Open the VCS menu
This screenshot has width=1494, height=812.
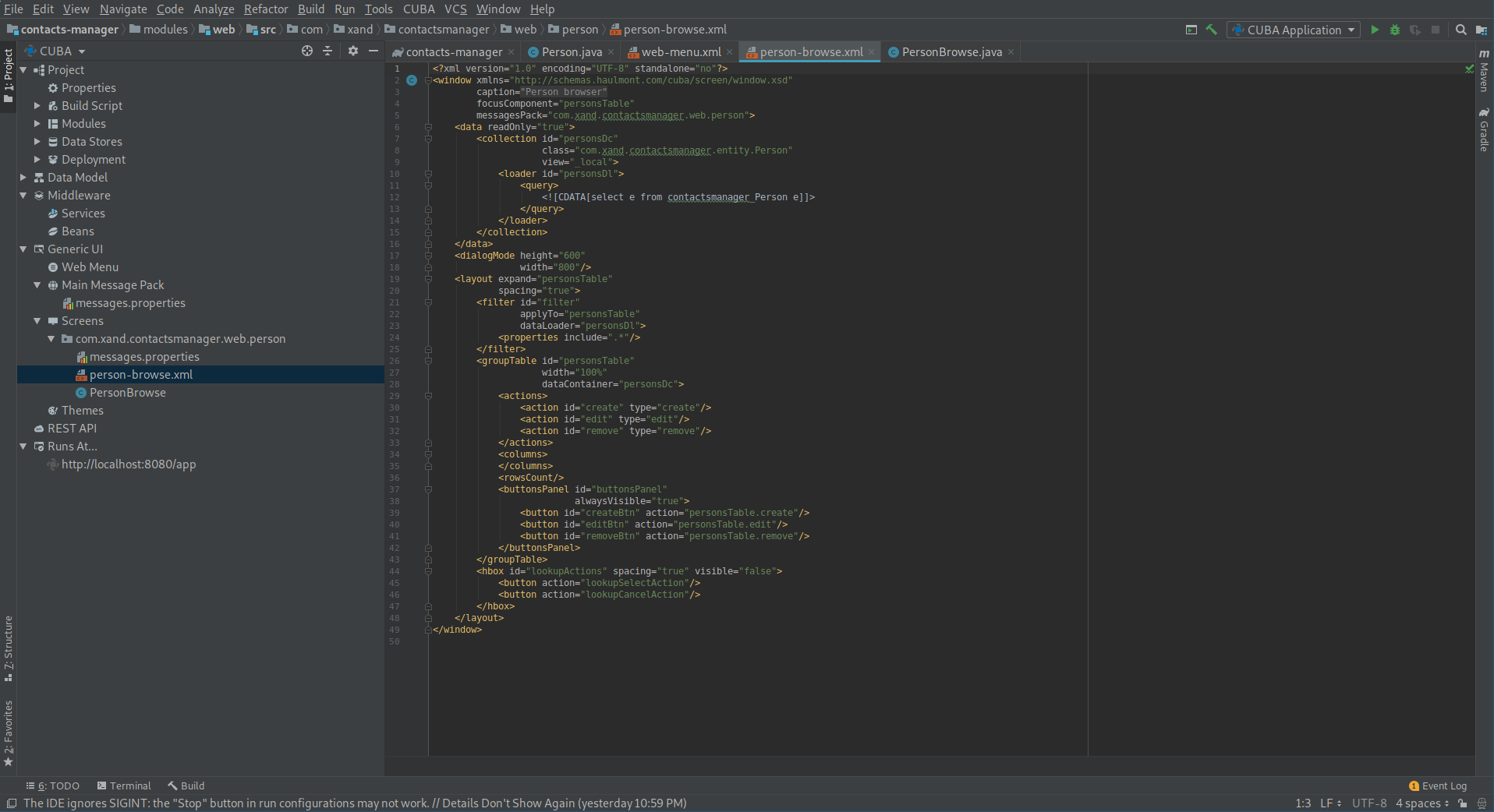click(455, 9)
